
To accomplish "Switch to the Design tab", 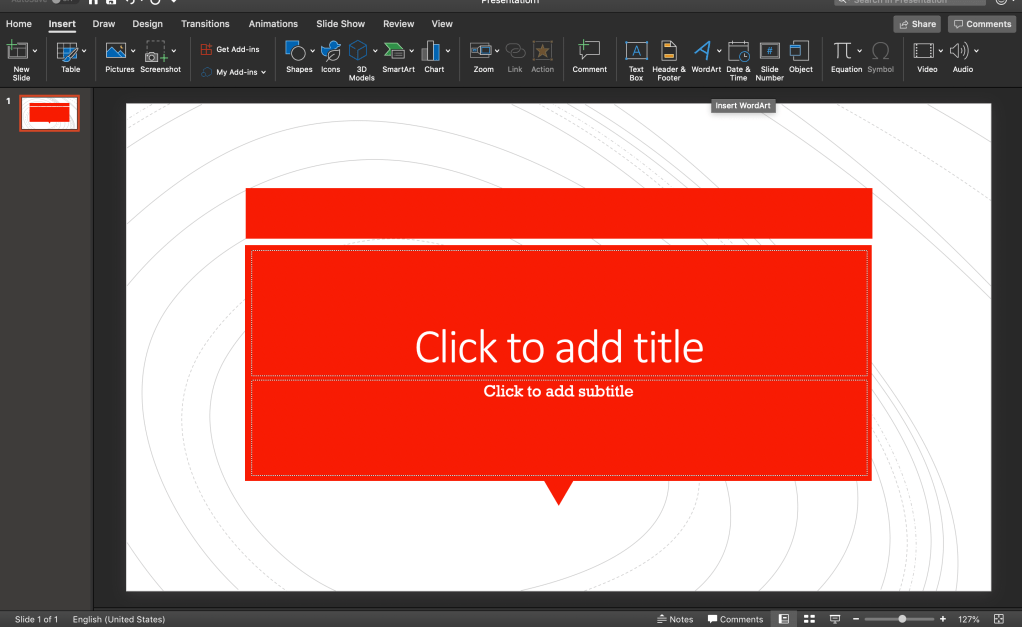I will [147, 24].
